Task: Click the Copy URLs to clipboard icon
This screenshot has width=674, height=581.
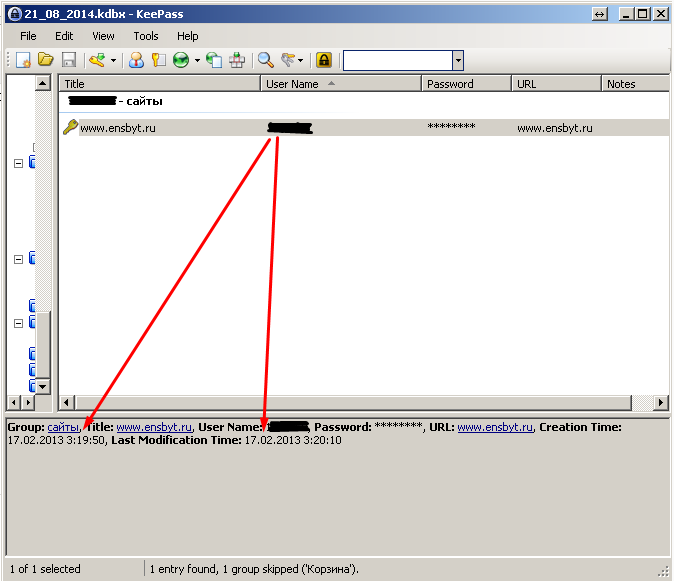Action: click(214, 60)
